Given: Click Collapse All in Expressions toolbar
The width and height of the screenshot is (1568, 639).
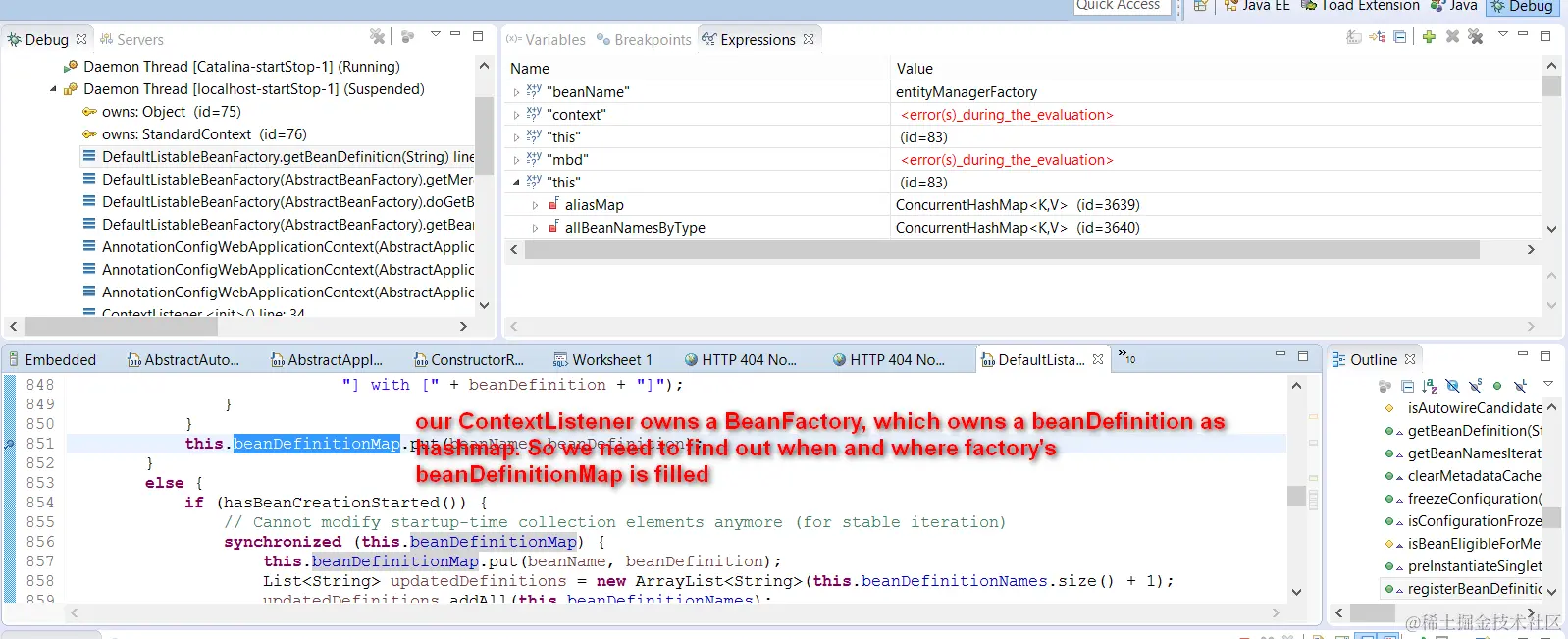Looking at the screenshot, I should tap(1400, 37).
